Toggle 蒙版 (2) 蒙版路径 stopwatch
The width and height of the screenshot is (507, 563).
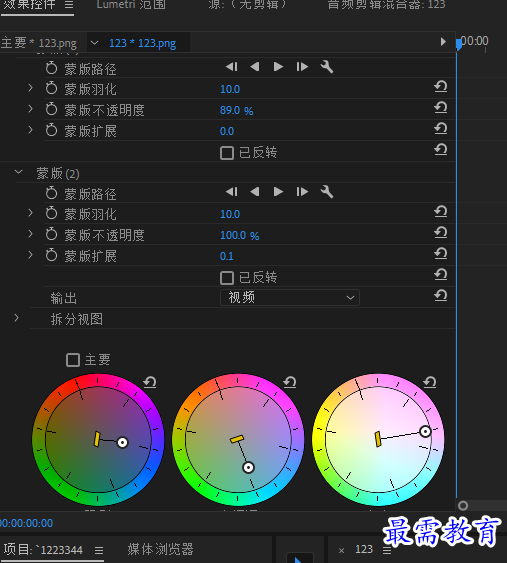[x=51, y=193]
